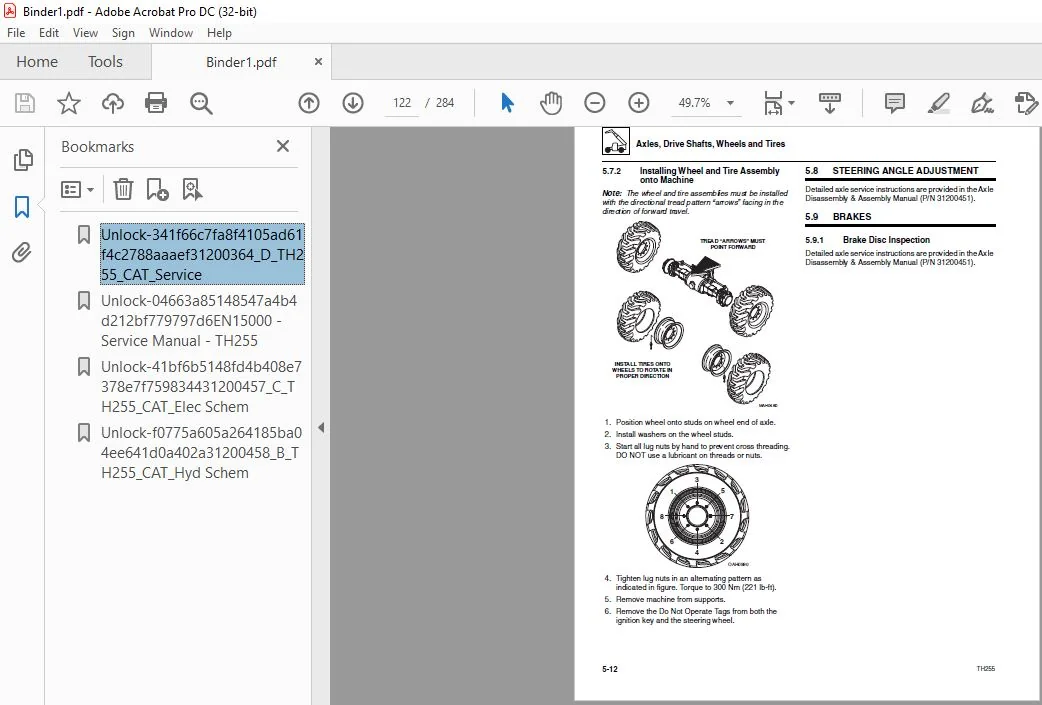1042x705 pixels.
Task: Zoom in with the plus button
Action: tap(639, 103)
